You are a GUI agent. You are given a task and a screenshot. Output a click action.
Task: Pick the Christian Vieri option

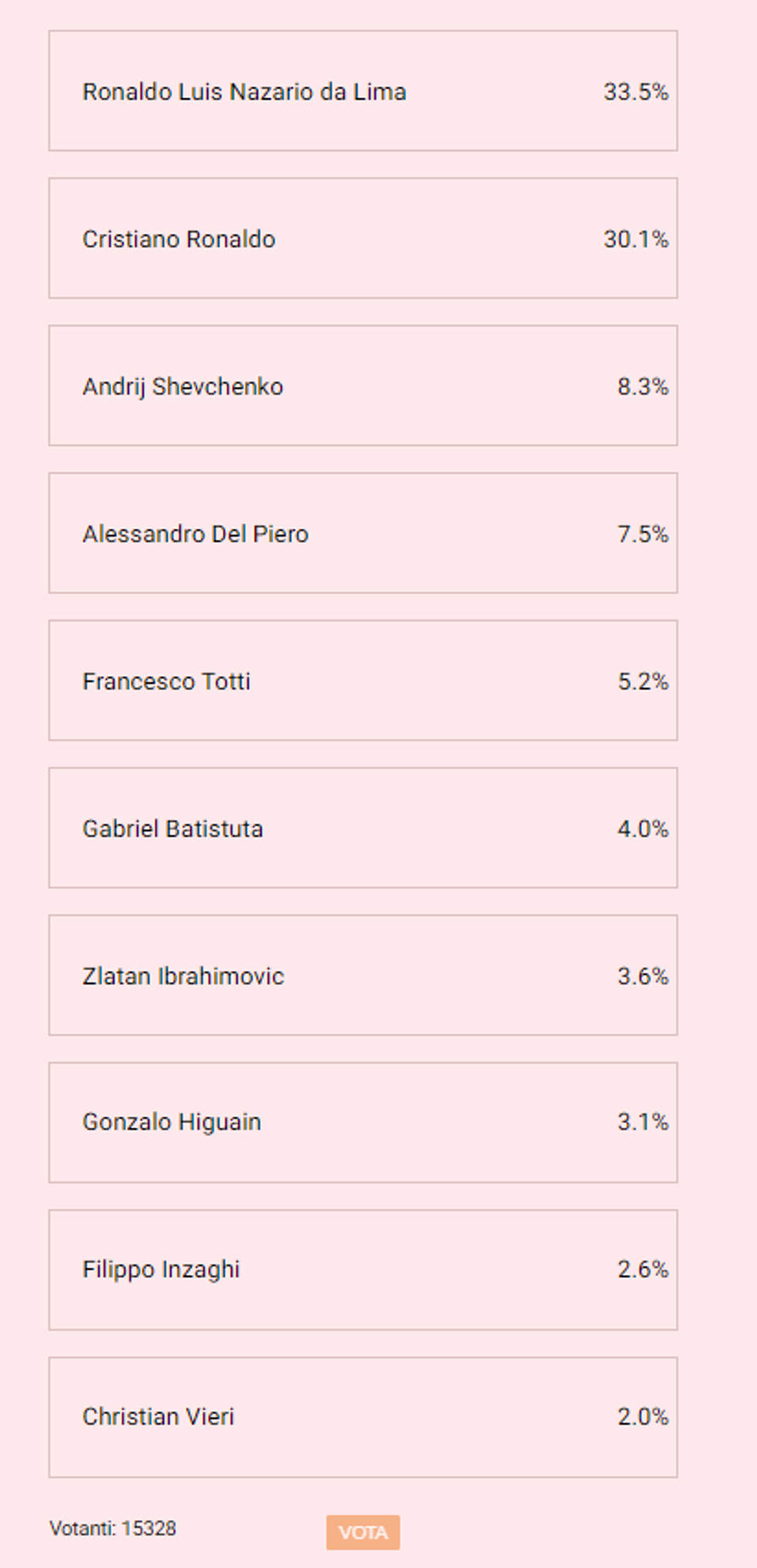pos(158,1417)
